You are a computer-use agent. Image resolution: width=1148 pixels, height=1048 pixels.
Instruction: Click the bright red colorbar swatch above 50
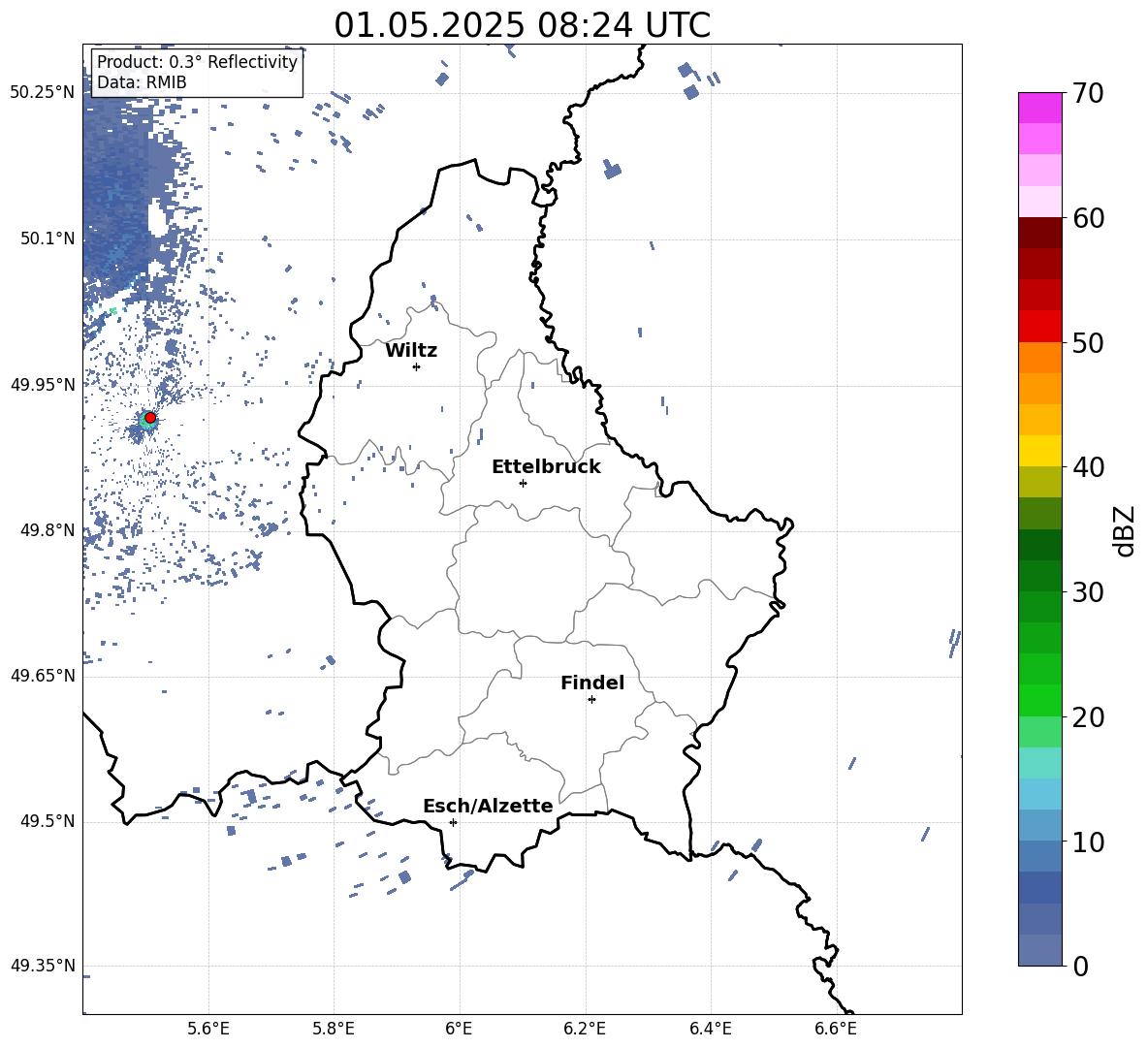[x=1040, y=327]
